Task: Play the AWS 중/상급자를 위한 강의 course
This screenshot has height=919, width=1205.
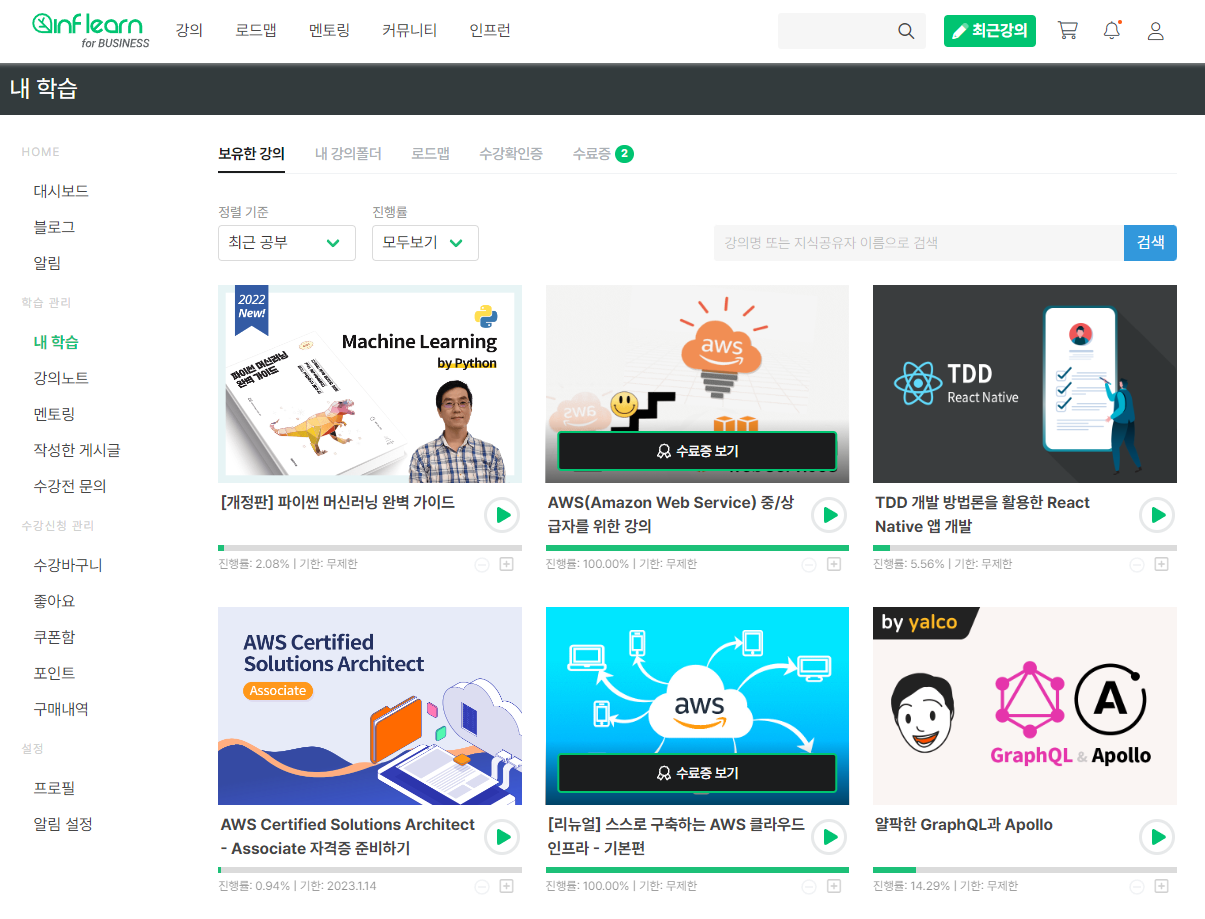Action: pos(829,515)
